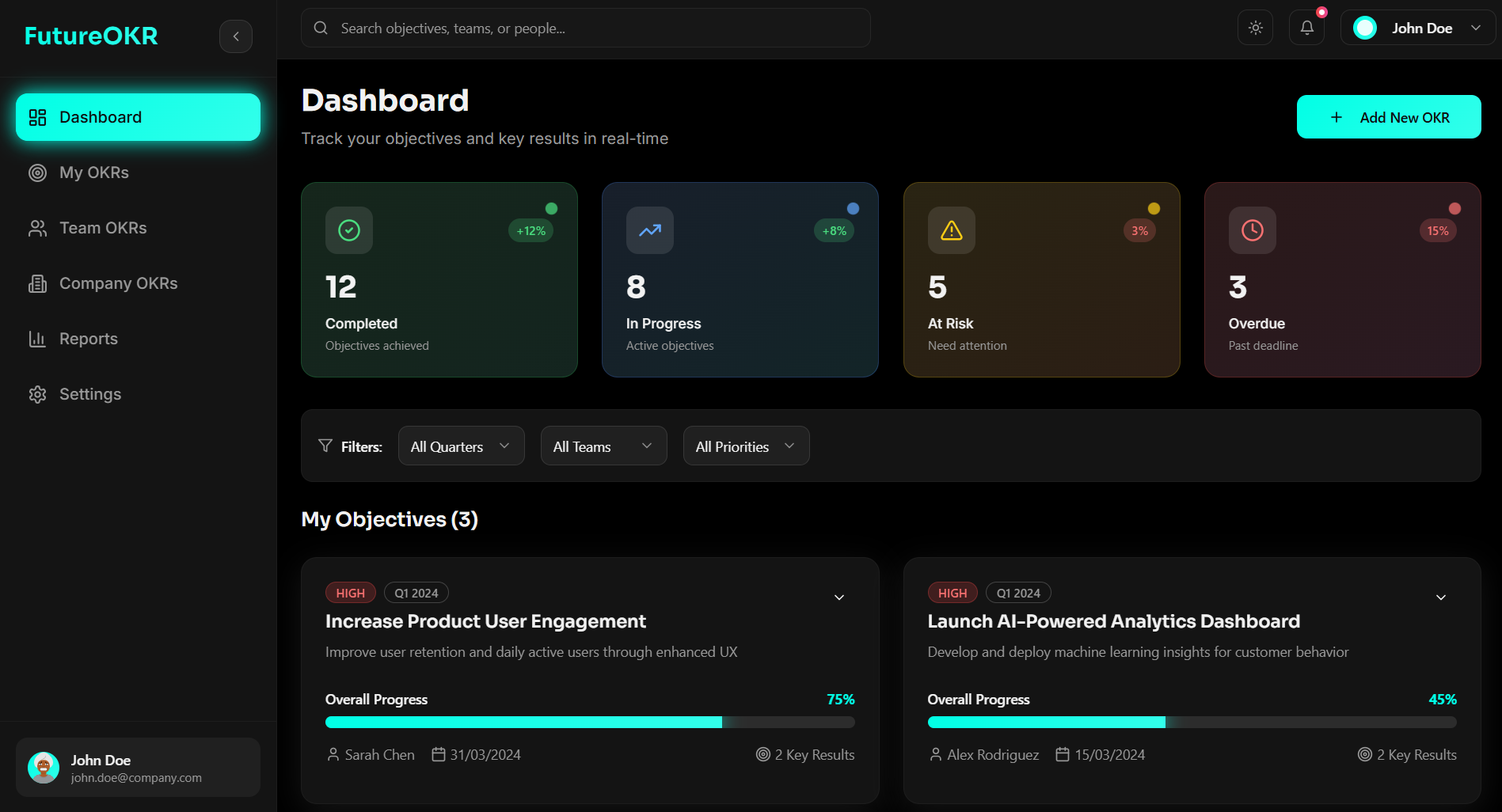Click the +12% badge on Completed card
This screenshot has width=1502, height=812.
531,231
